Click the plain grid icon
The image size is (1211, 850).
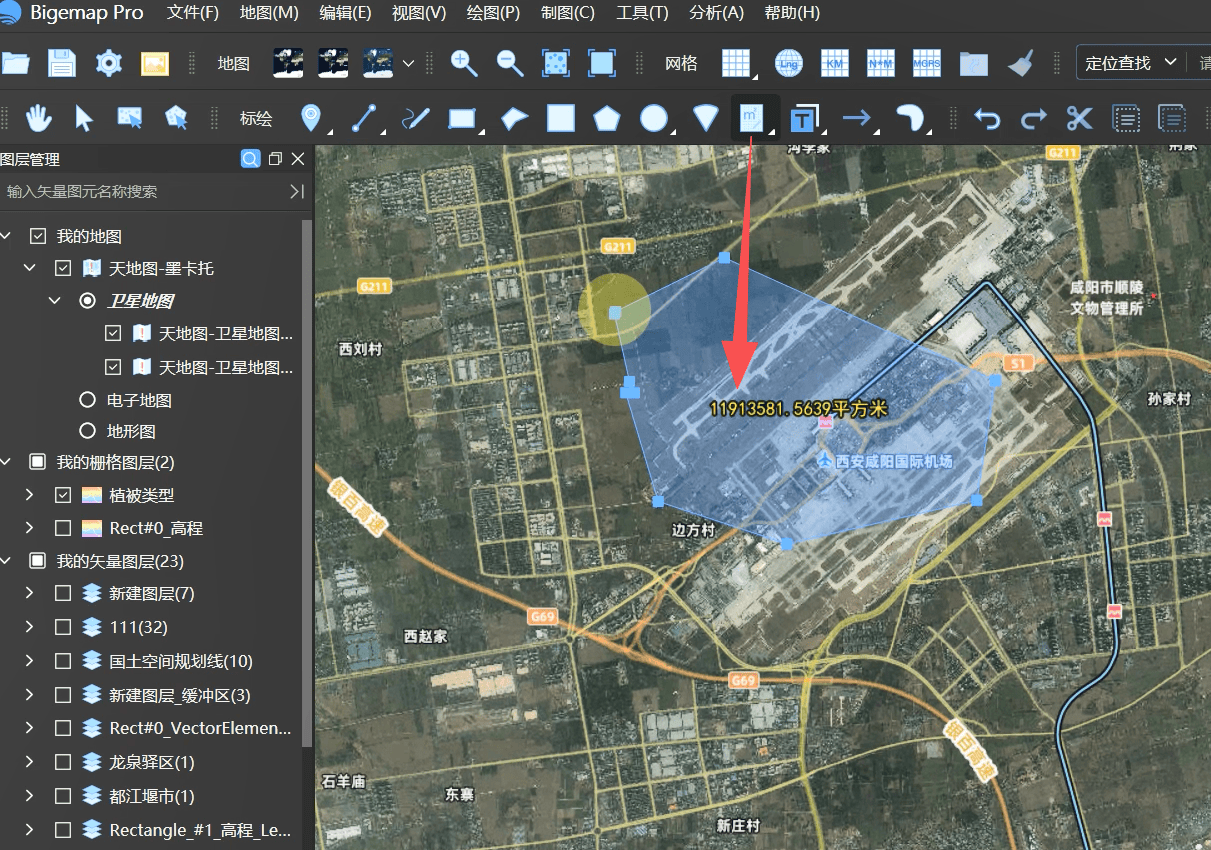point(737,63)
